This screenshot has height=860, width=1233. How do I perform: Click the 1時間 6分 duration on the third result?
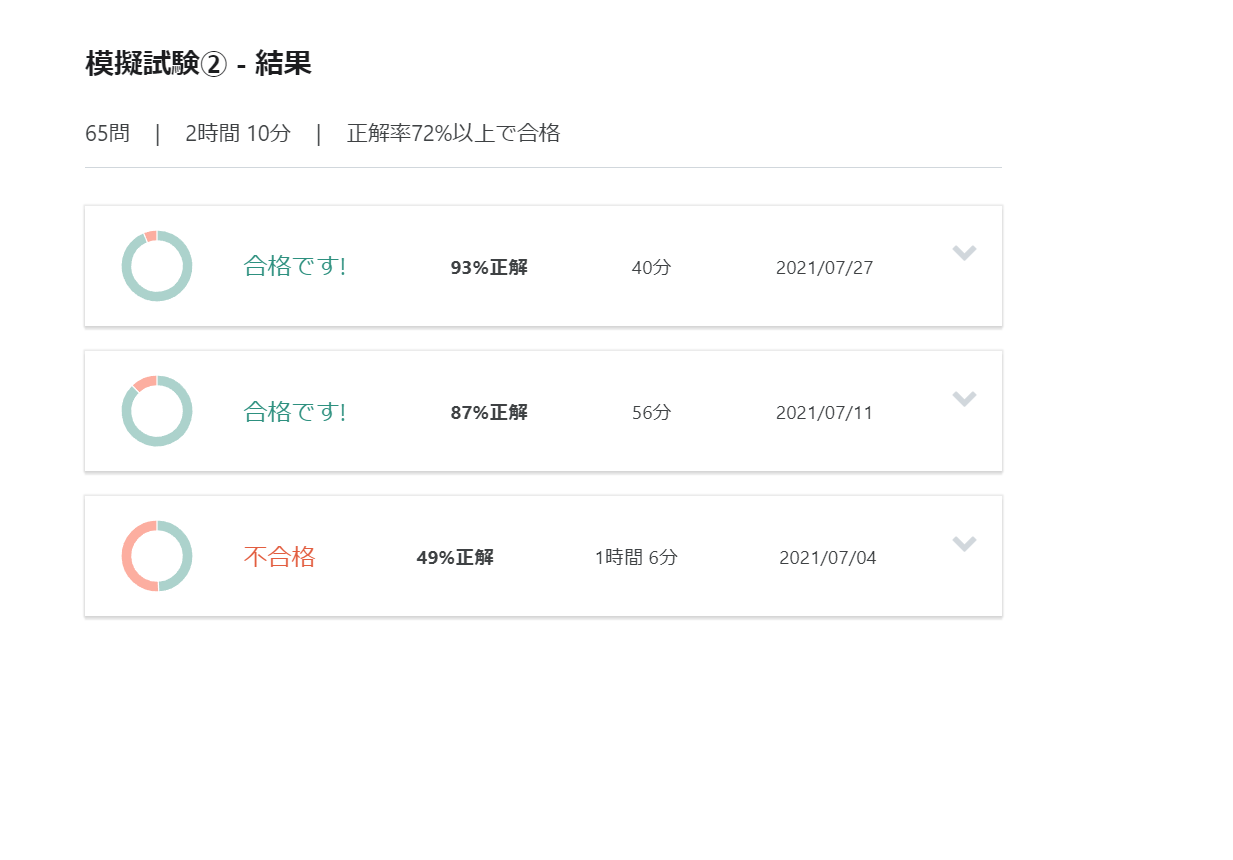(x=636, y=558)
